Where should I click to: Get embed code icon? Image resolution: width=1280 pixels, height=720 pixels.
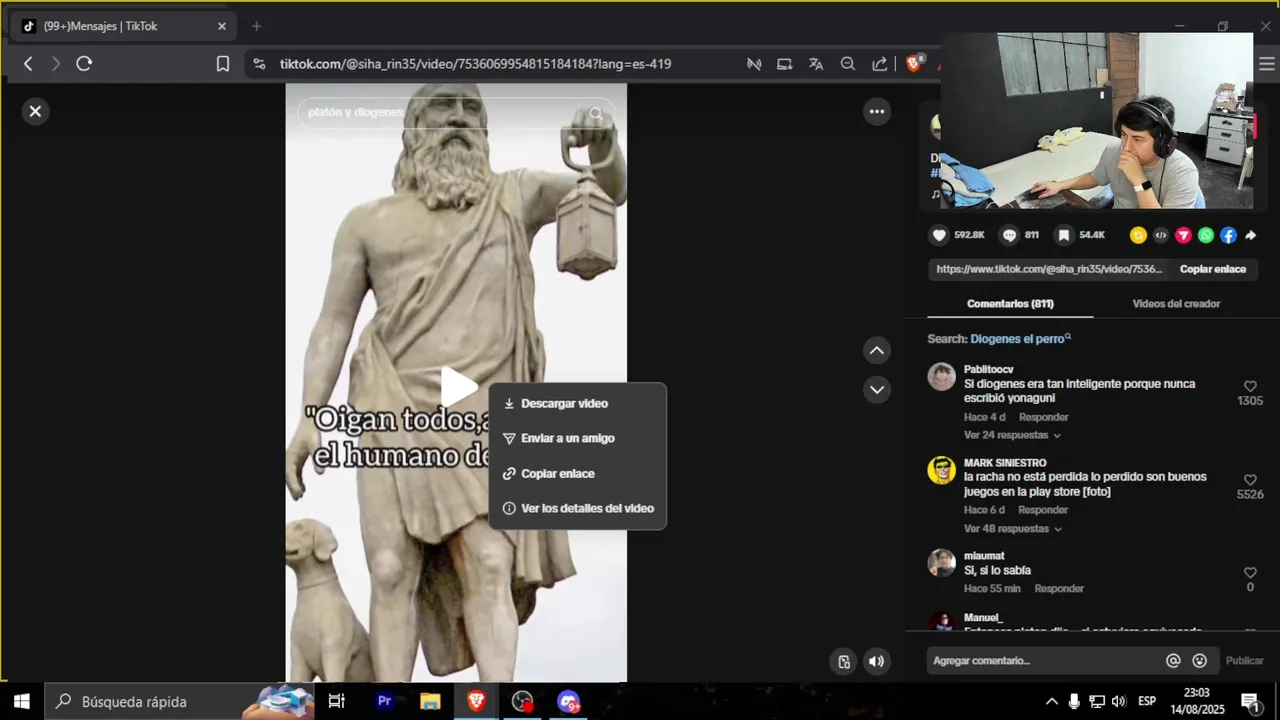pos(1161,235)
